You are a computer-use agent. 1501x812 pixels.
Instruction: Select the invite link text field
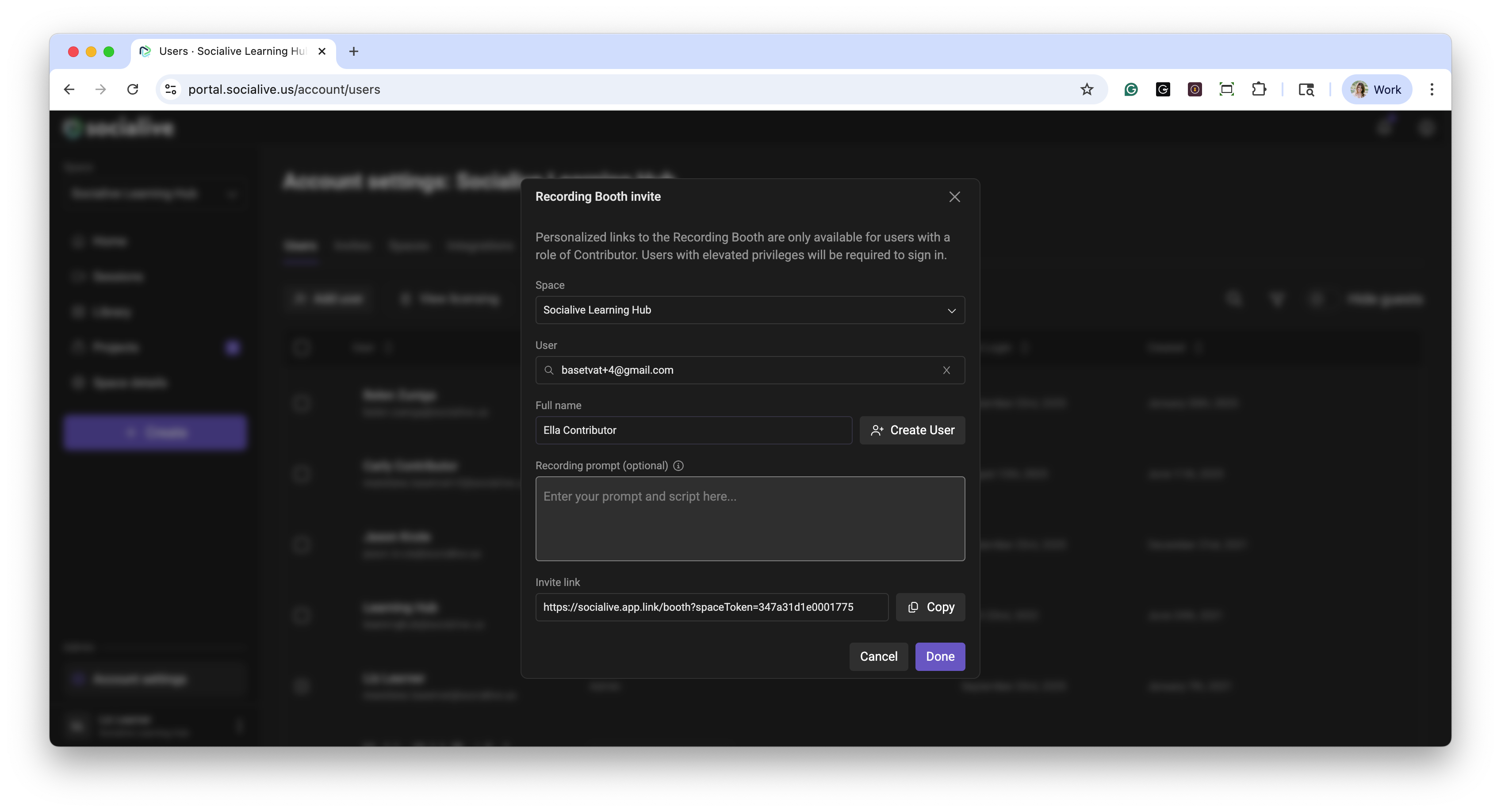point(711,607)
